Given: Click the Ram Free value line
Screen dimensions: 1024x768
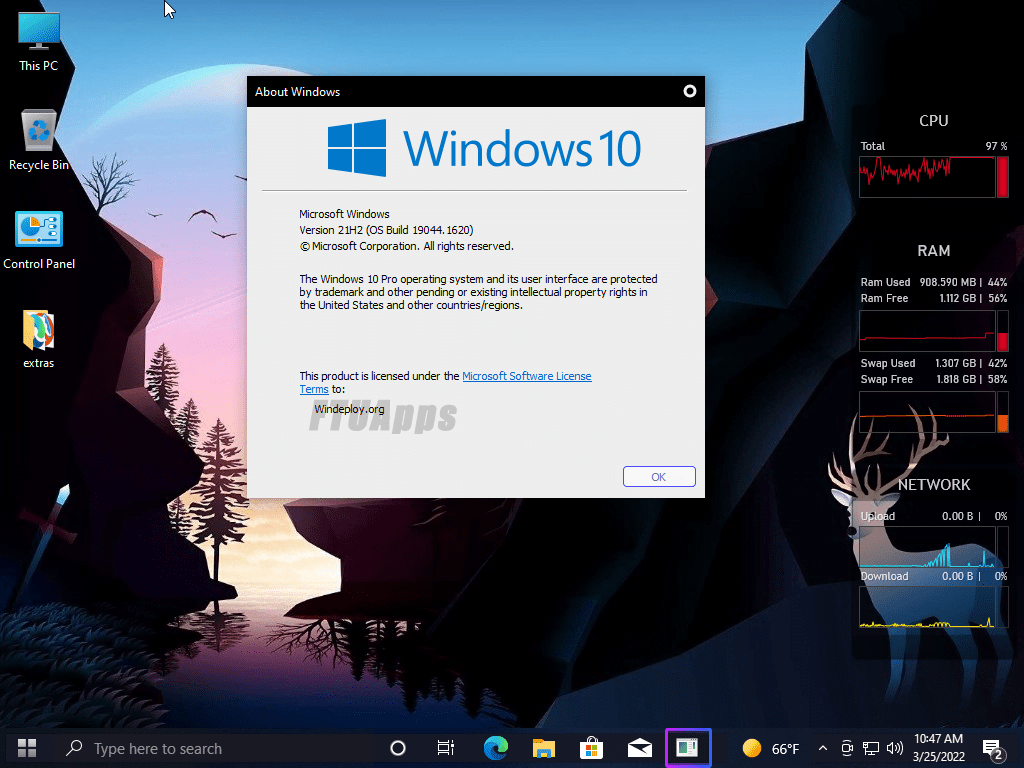Looking at the screenshot, I should coord(933,298).
